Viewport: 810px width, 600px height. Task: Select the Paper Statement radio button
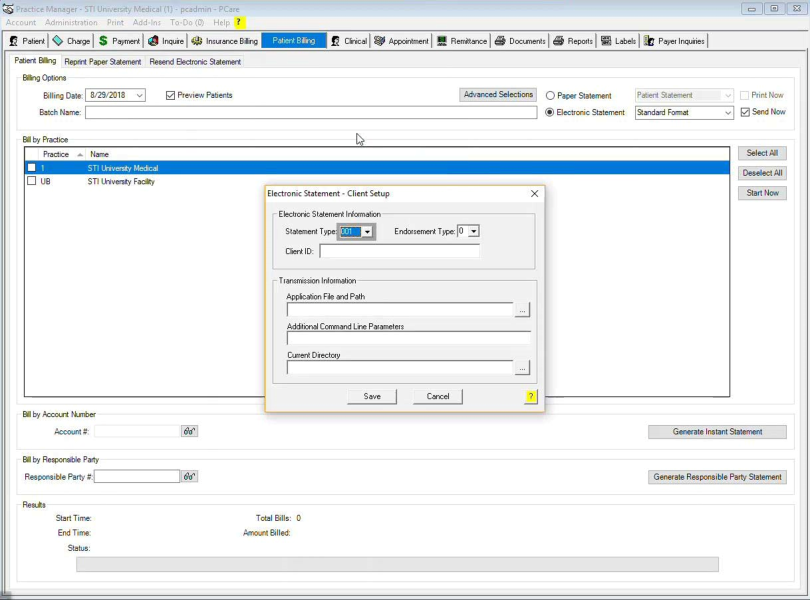tap(550, 96)
